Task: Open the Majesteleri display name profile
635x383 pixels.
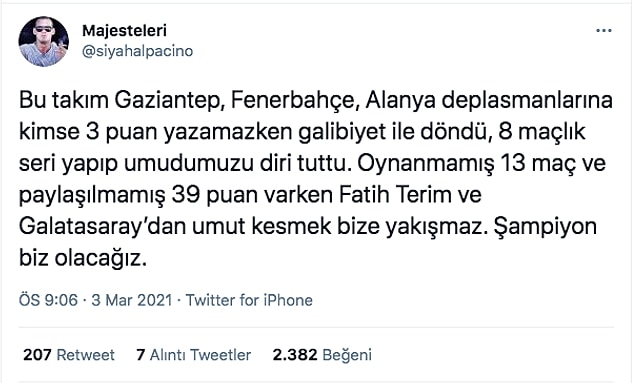Action: pyautogui.click(x=124, y=31)
